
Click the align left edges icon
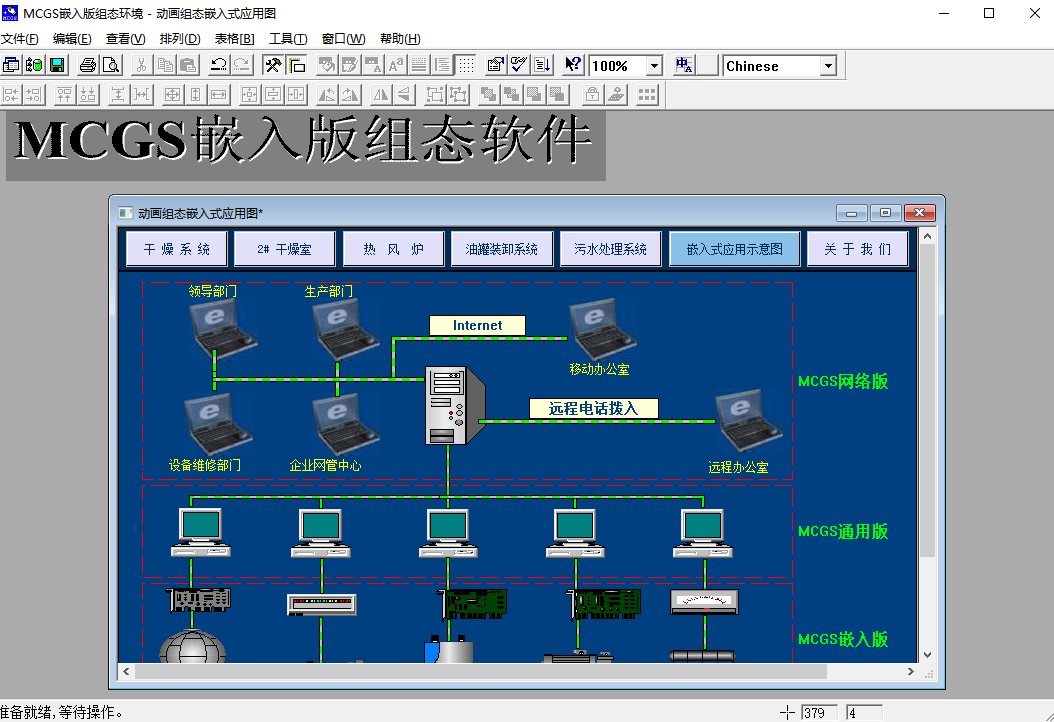(x=11, y=95)
